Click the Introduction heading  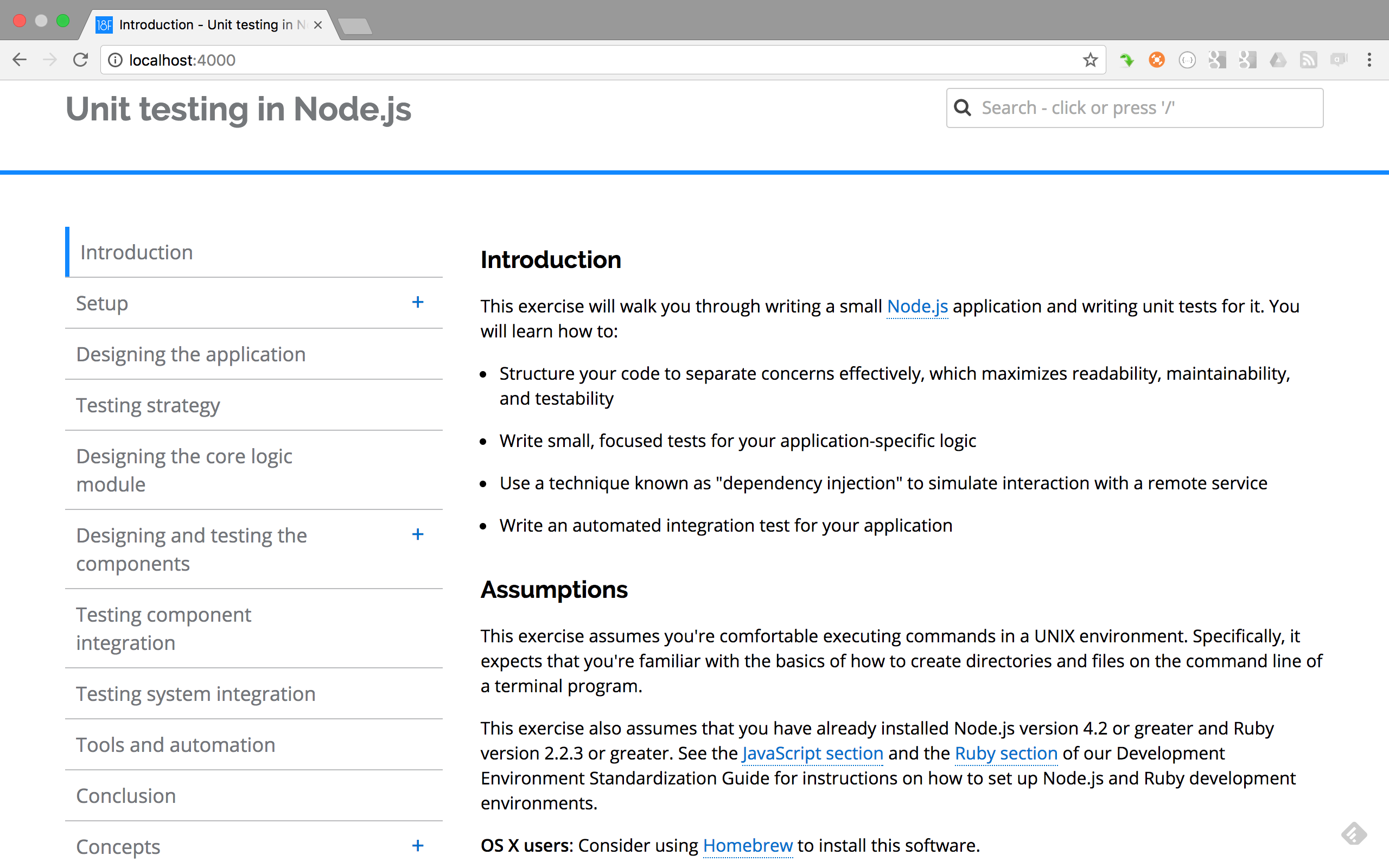pyautogui.click(x=551, y=259)
